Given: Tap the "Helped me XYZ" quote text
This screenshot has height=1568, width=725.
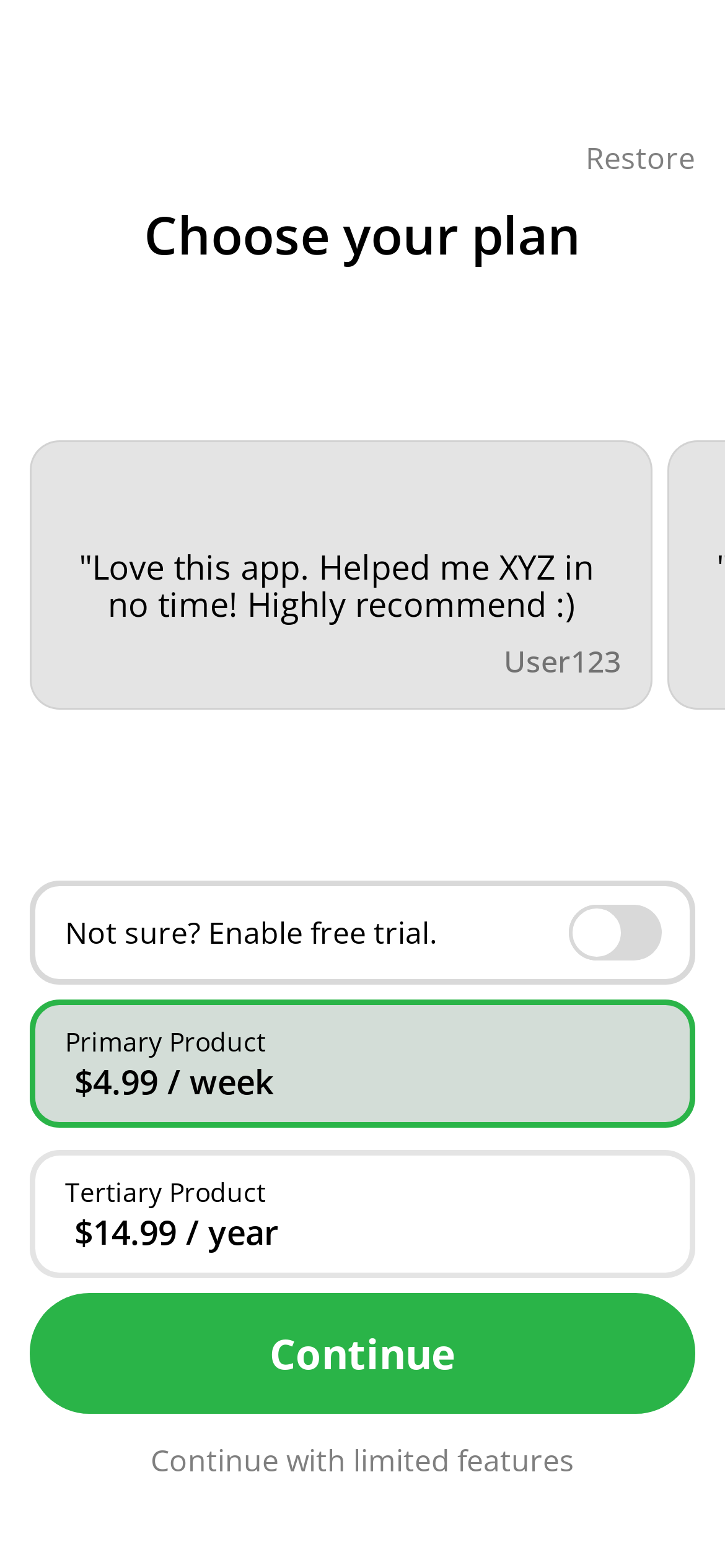Looking at the screenshot, I should (437, 568).
